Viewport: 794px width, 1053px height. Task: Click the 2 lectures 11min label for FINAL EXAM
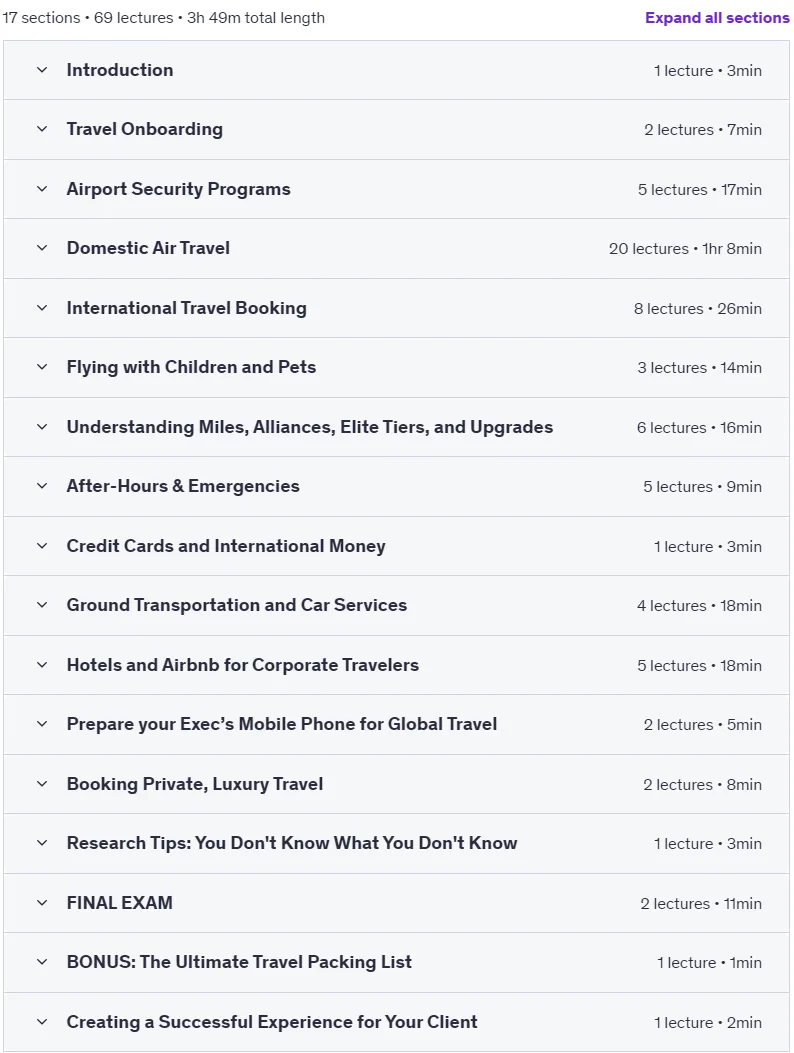pos(701,903)
